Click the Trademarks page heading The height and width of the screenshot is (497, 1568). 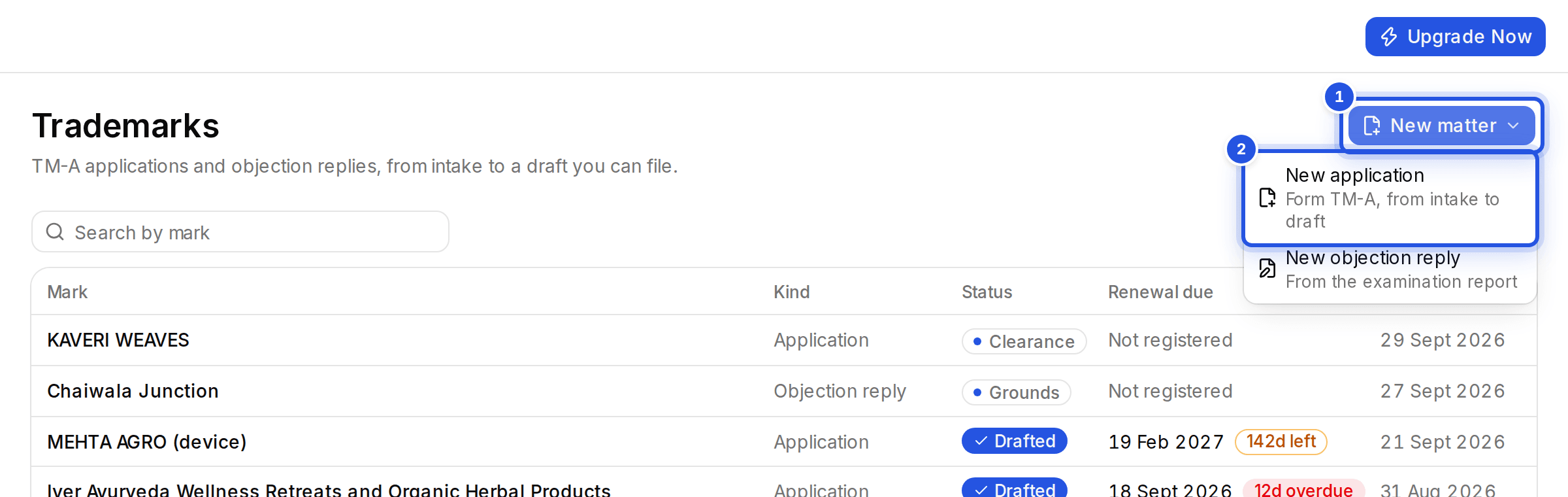pos(125,126)
